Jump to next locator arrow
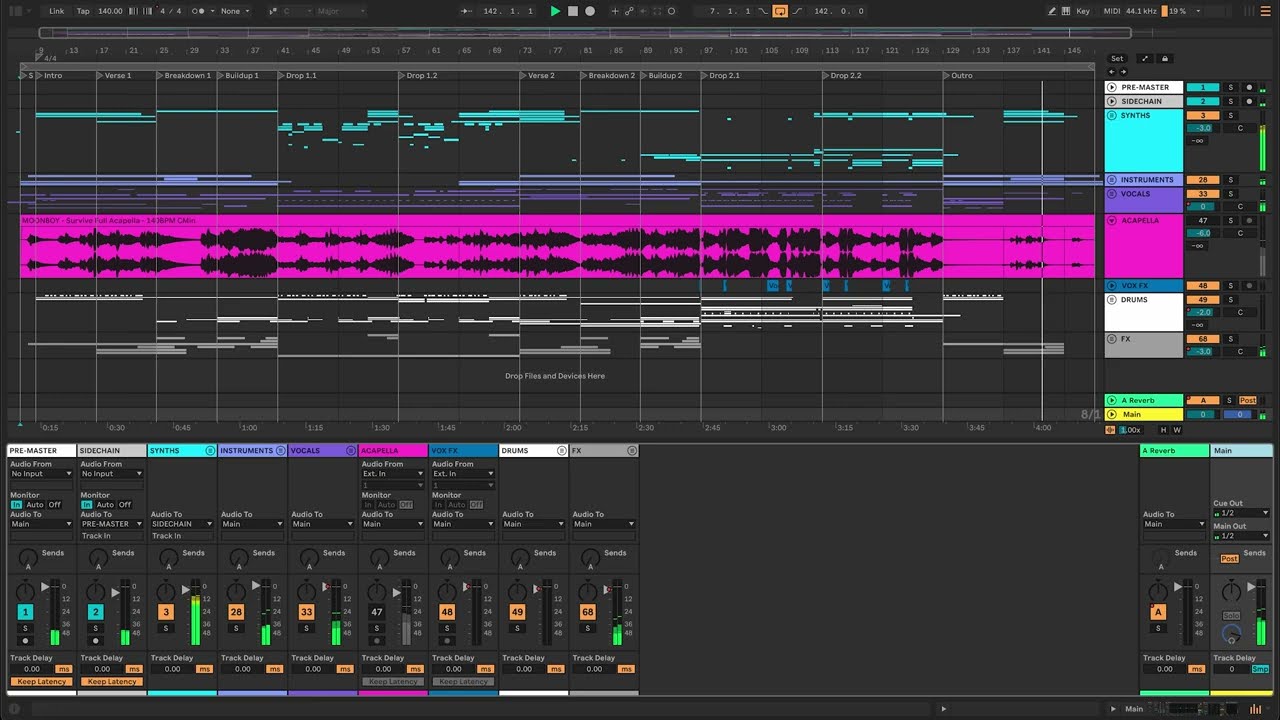 [x=1122, y=72]
